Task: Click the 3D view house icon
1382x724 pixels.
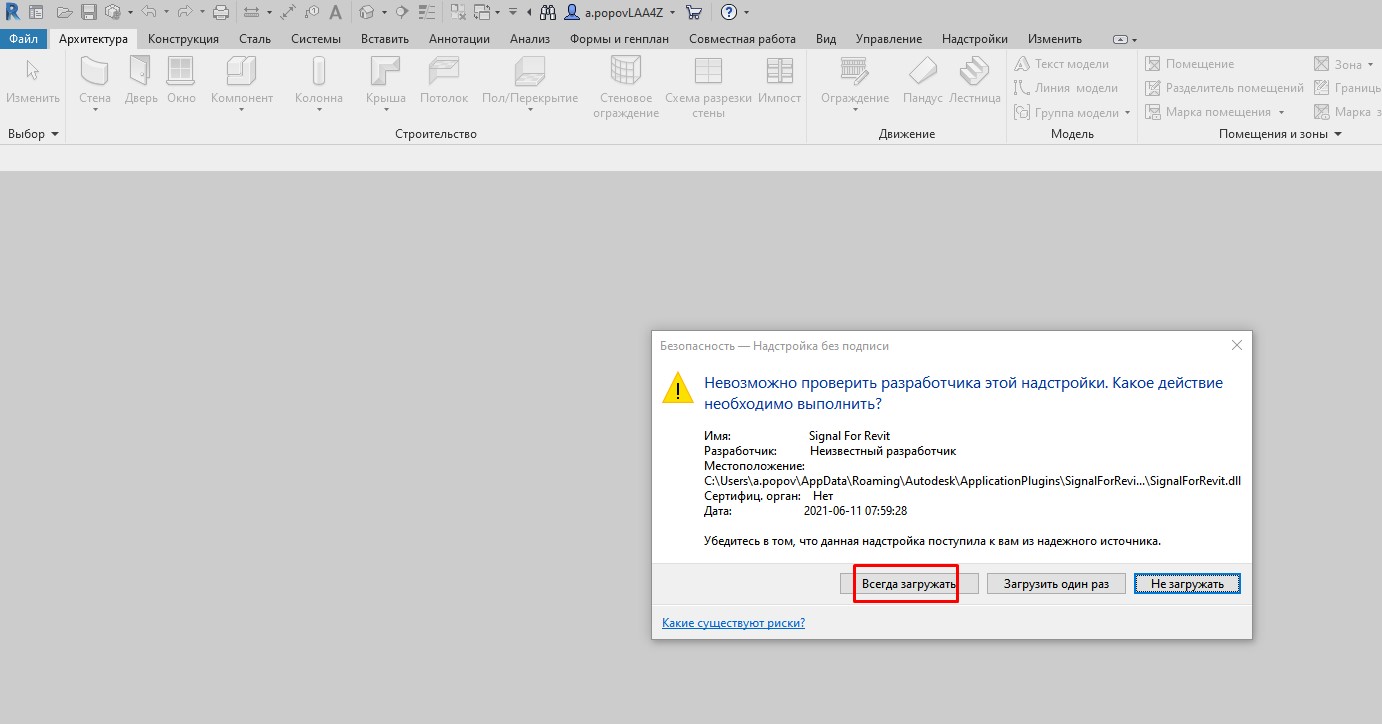Action: click(x=367, y=12)
